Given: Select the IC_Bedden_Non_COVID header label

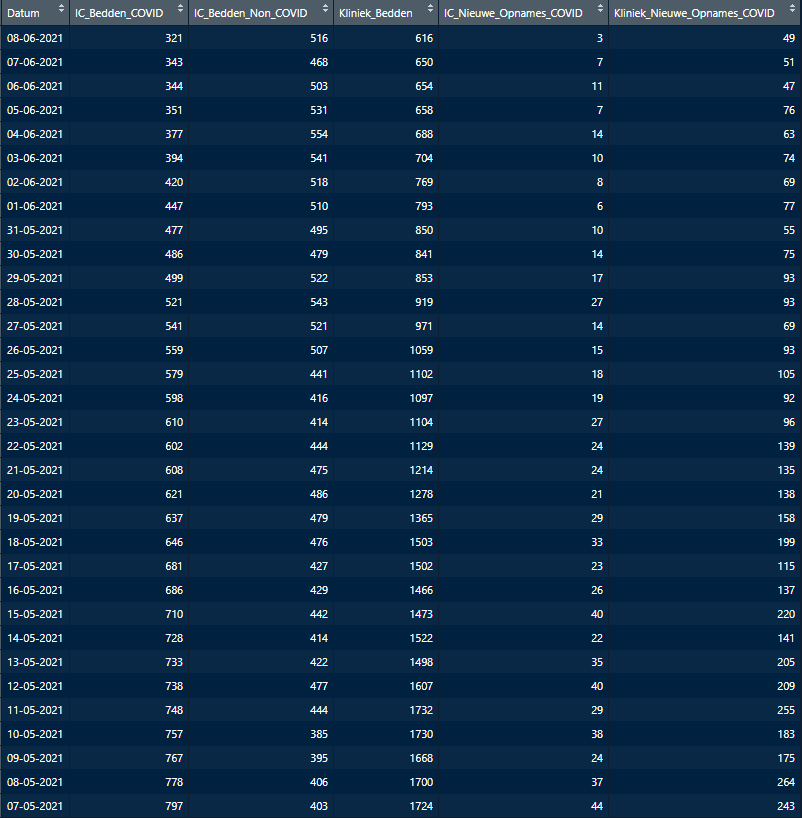Looking at the screenshot, I should [x=250, y=13].
